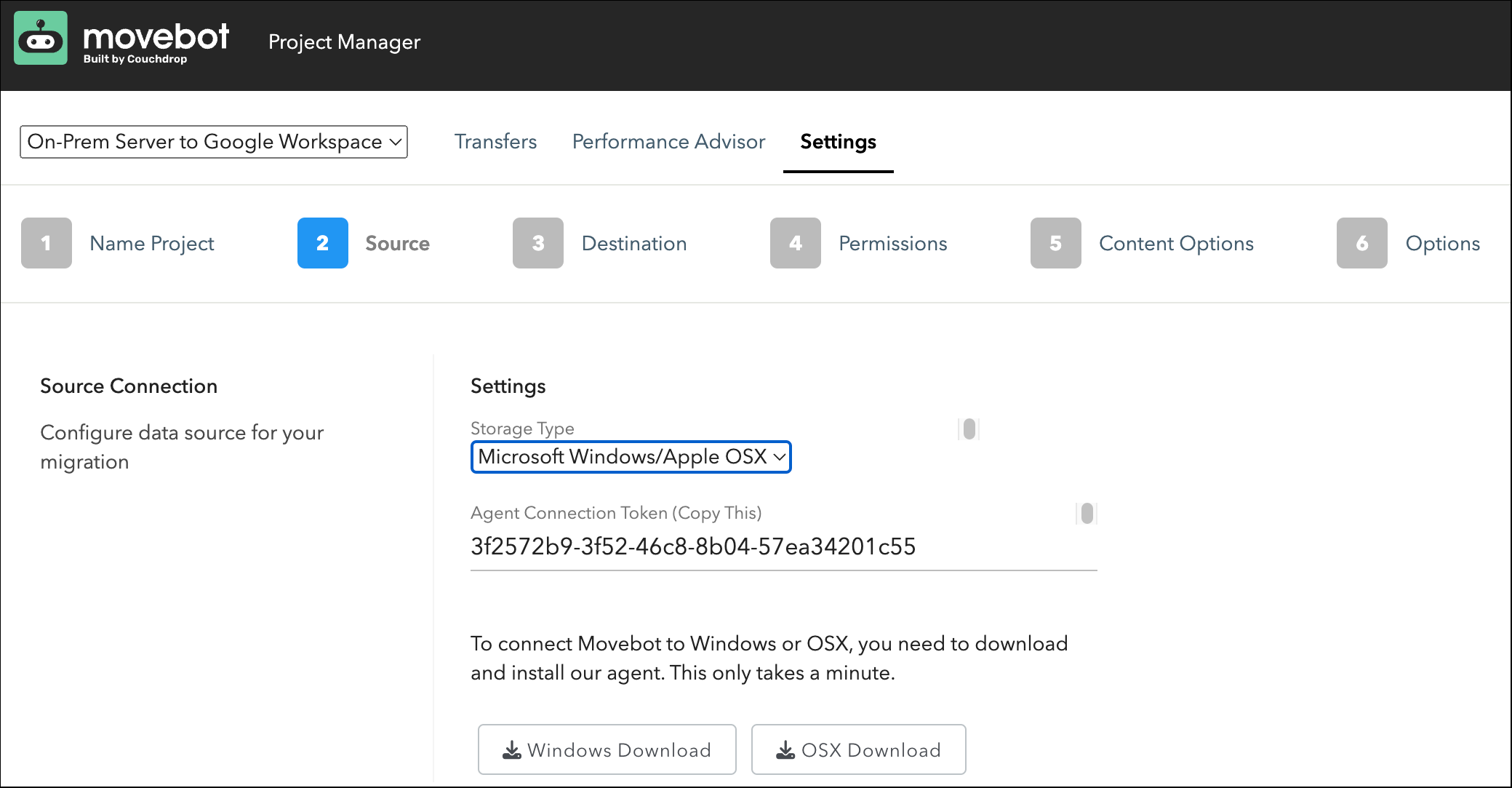Click the Movebot robot logo icon

point(41,38)
